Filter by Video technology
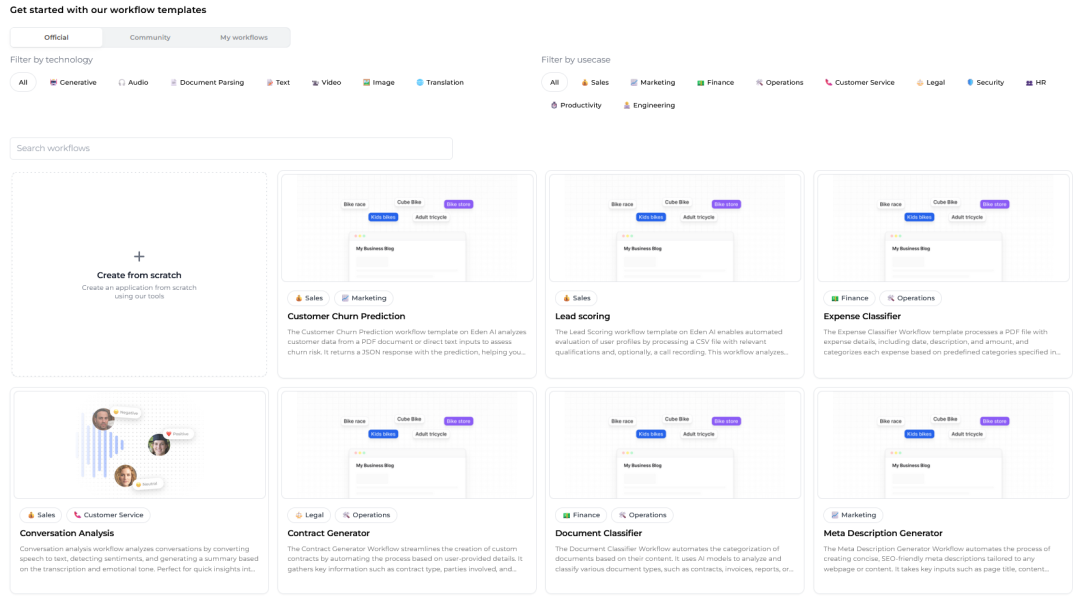Image resolution: width=1080 pixels, height=598 pixels. (x=326, y=83)
